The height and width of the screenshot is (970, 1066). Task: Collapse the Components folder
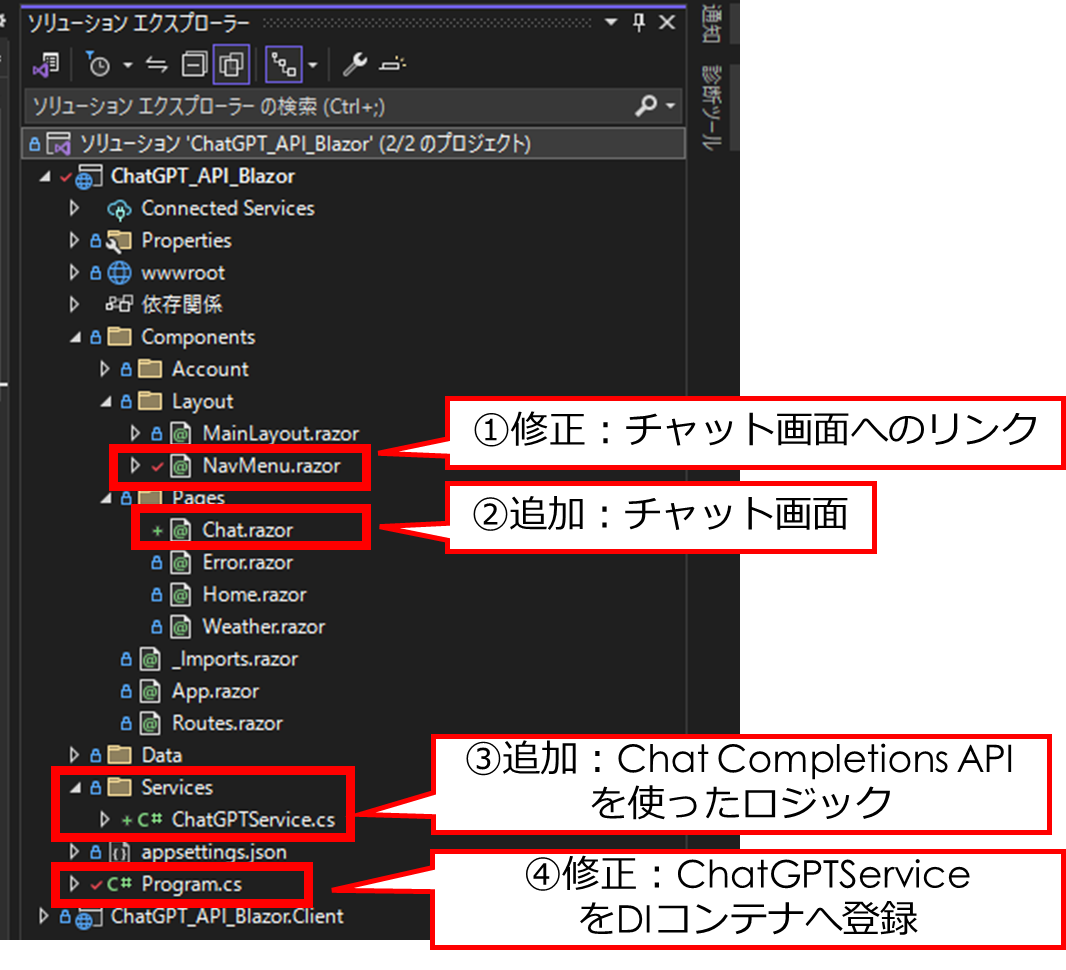[74, 337]
